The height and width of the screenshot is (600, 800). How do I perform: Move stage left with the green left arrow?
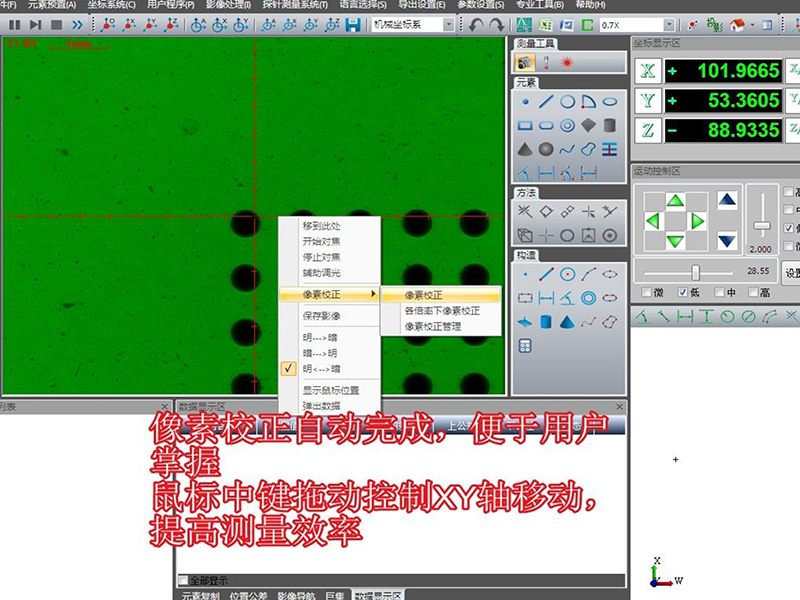pos(653,221)
